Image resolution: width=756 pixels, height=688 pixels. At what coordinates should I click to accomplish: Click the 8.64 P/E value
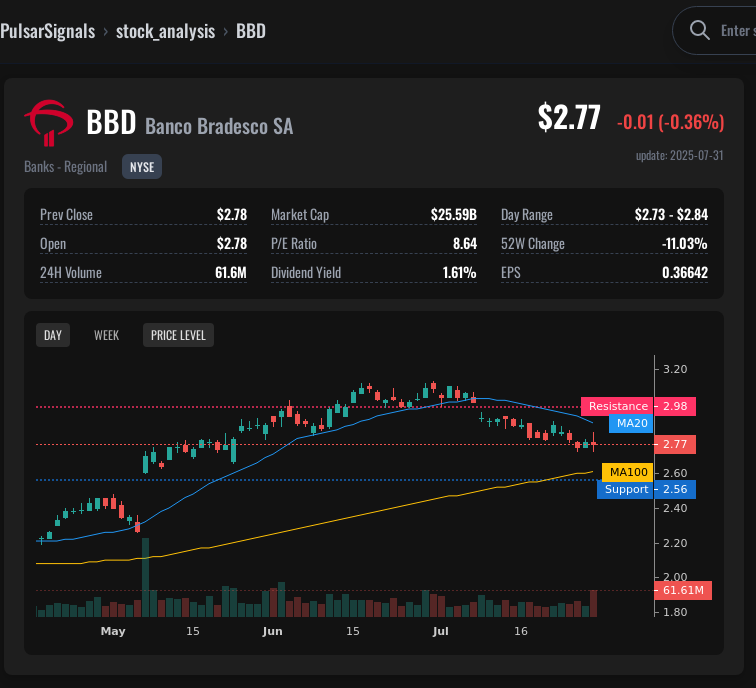(x=465, y=244)
